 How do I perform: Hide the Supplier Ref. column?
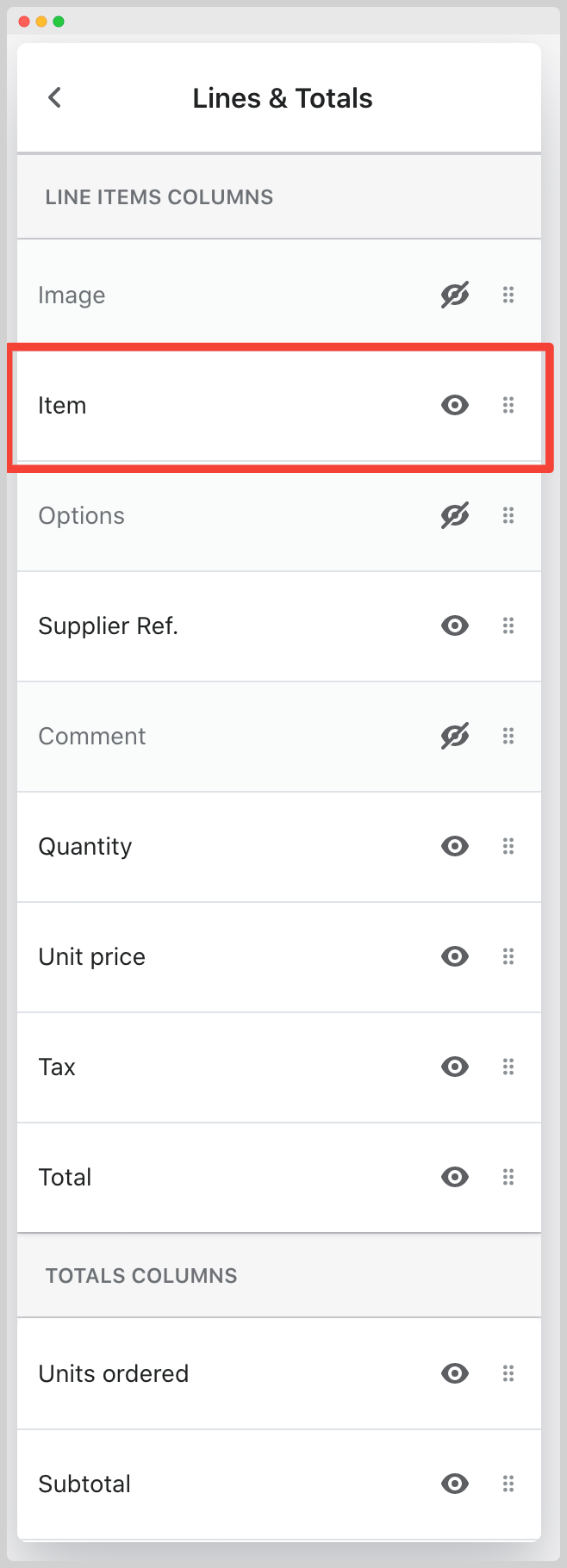click(454, 625)
